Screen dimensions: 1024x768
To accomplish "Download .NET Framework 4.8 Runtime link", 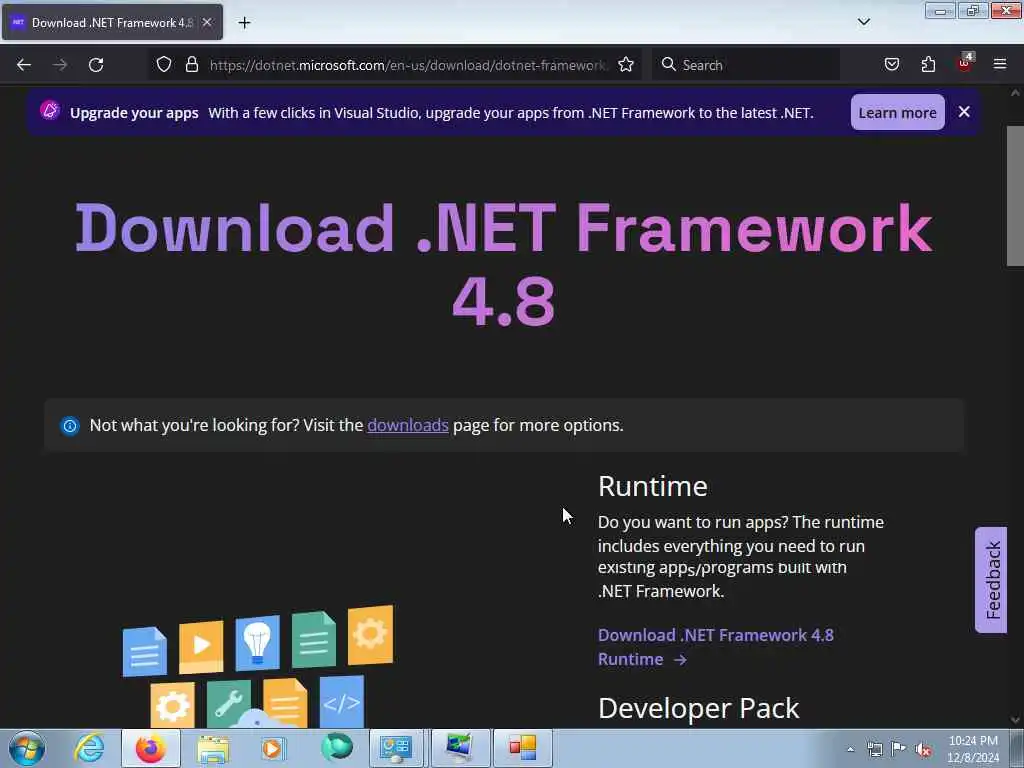I will (716, 647).
